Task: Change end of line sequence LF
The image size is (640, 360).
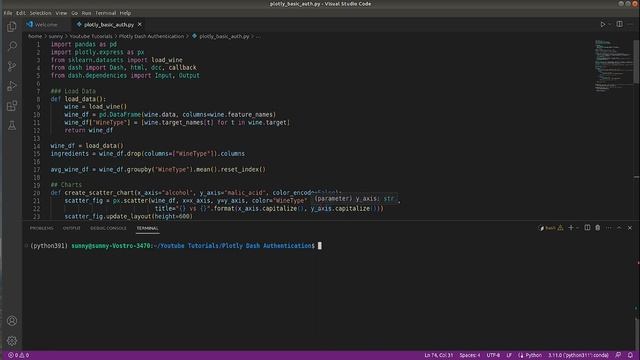Action: pos(509,355)
